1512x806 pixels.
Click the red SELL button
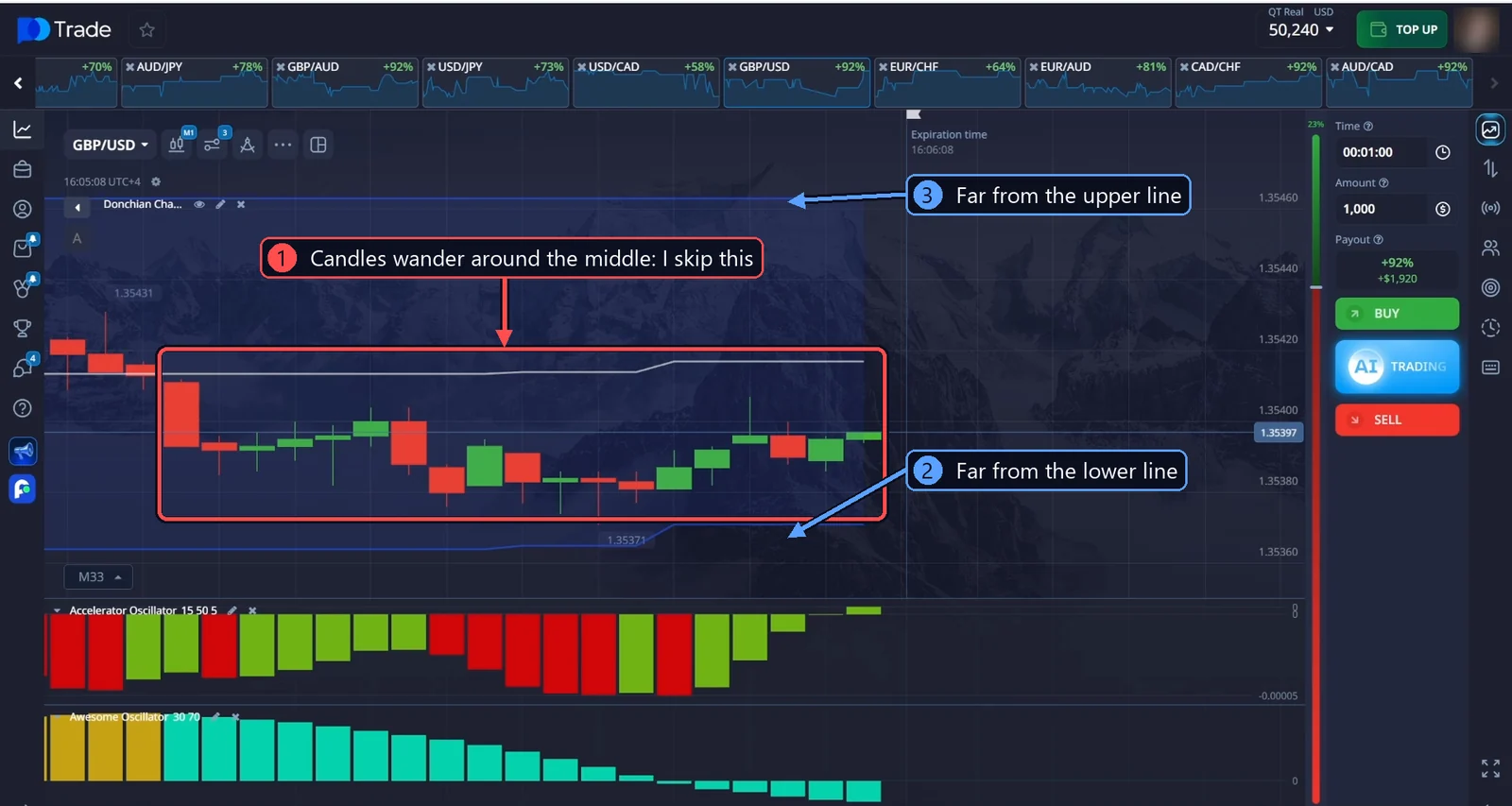pos(1397,420)
